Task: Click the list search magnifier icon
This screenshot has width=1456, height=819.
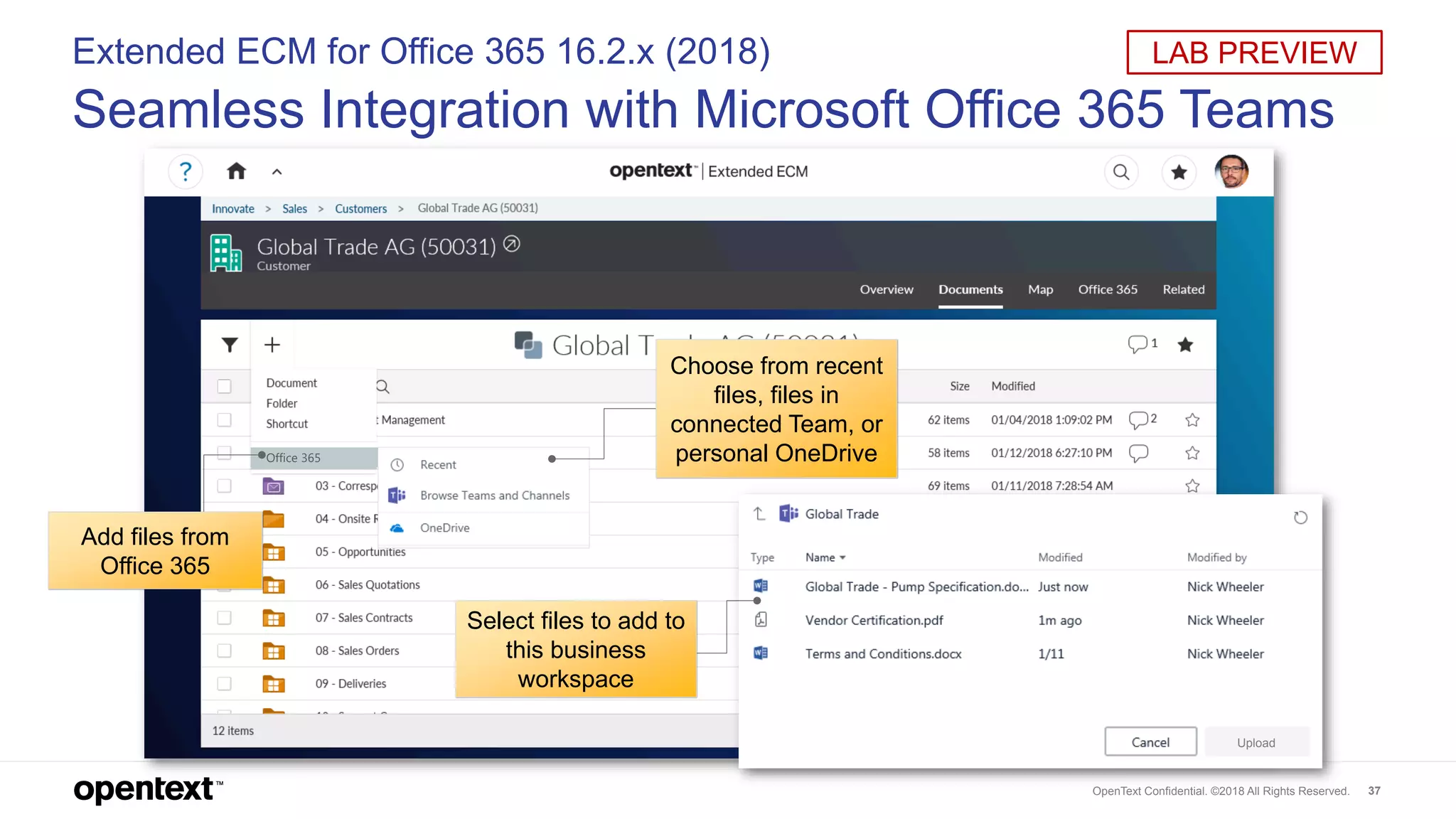Action: pyautogui.click(x=382, y=387)
